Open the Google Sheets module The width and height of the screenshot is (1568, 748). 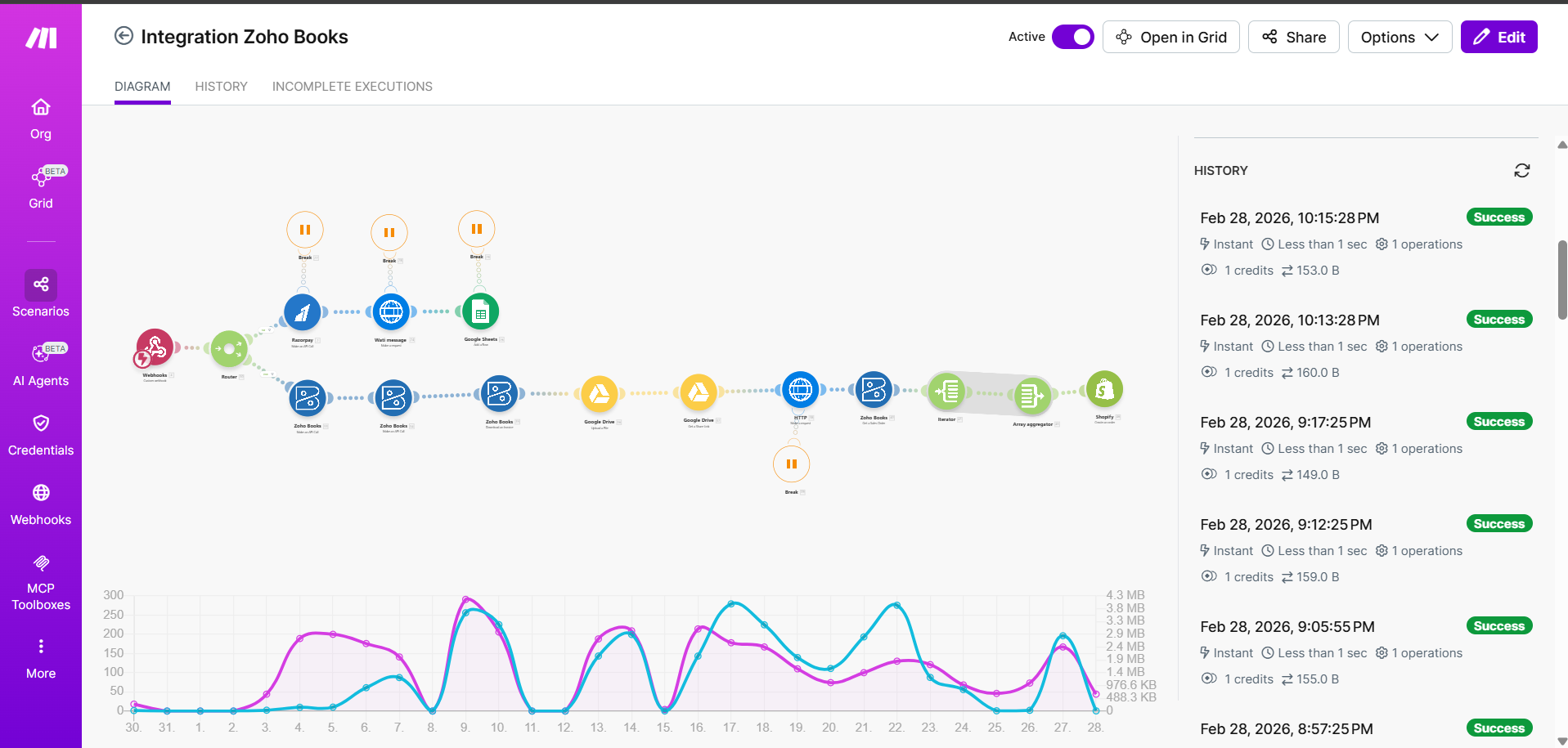point(481,311)
